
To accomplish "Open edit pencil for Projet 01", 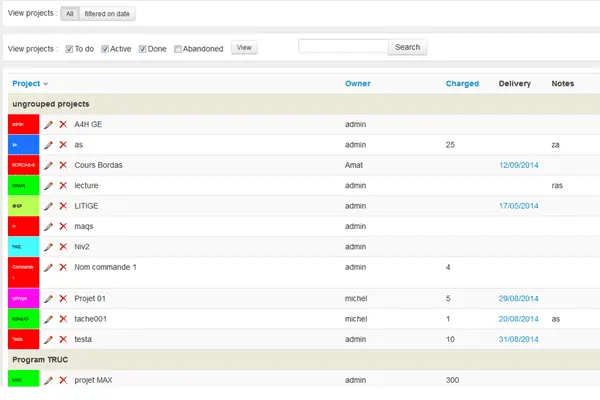I will pyautogui.click(x=48, y=298).
